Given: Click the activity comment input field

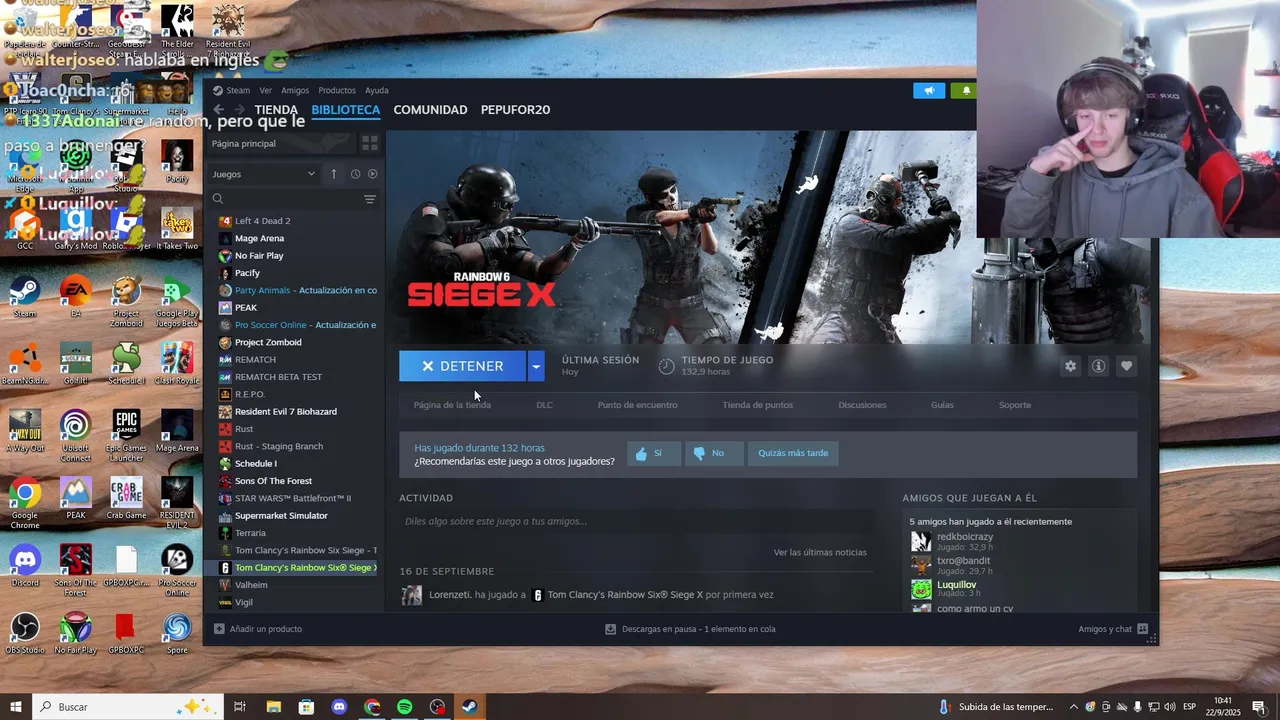Looking at the screenshot, I should click(x=636, y=521).
